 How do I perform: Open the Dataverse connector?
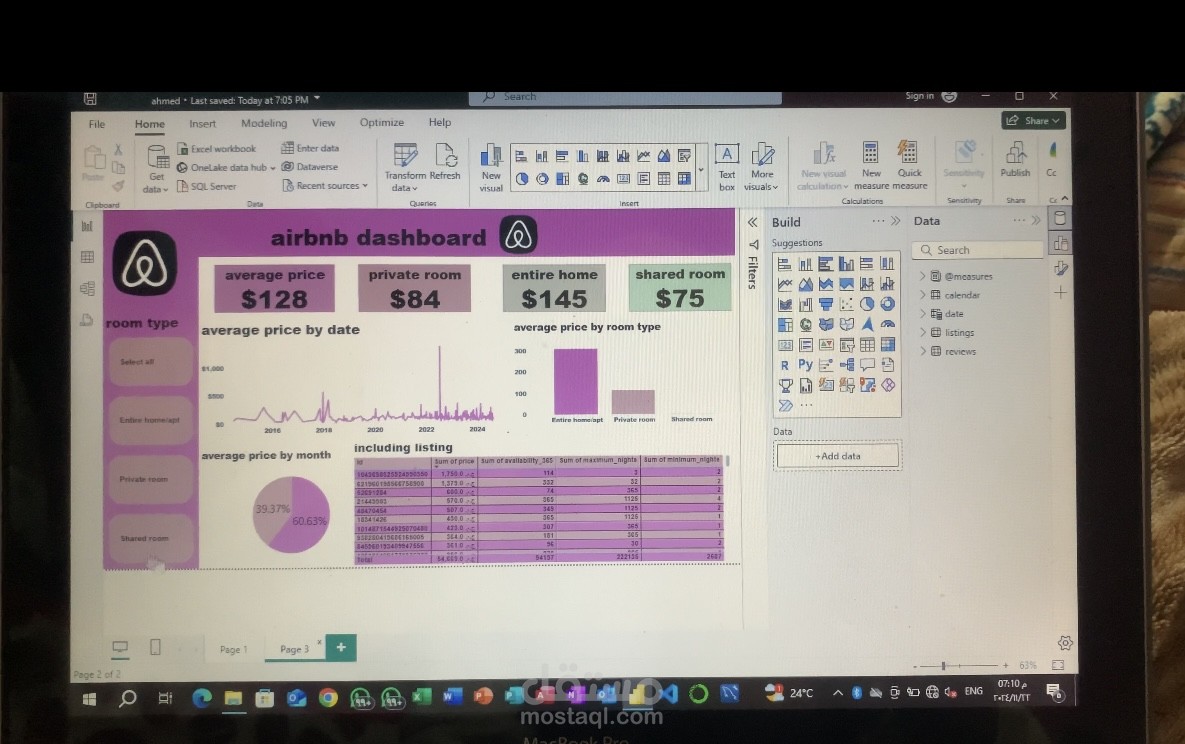311,166
